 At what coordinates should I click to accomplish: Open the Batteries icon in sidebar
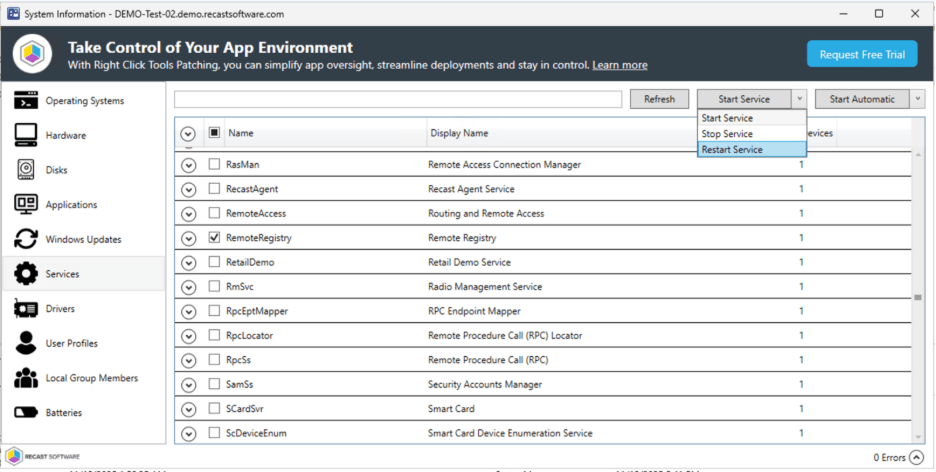pyautogui.click(x=26, y=413)
